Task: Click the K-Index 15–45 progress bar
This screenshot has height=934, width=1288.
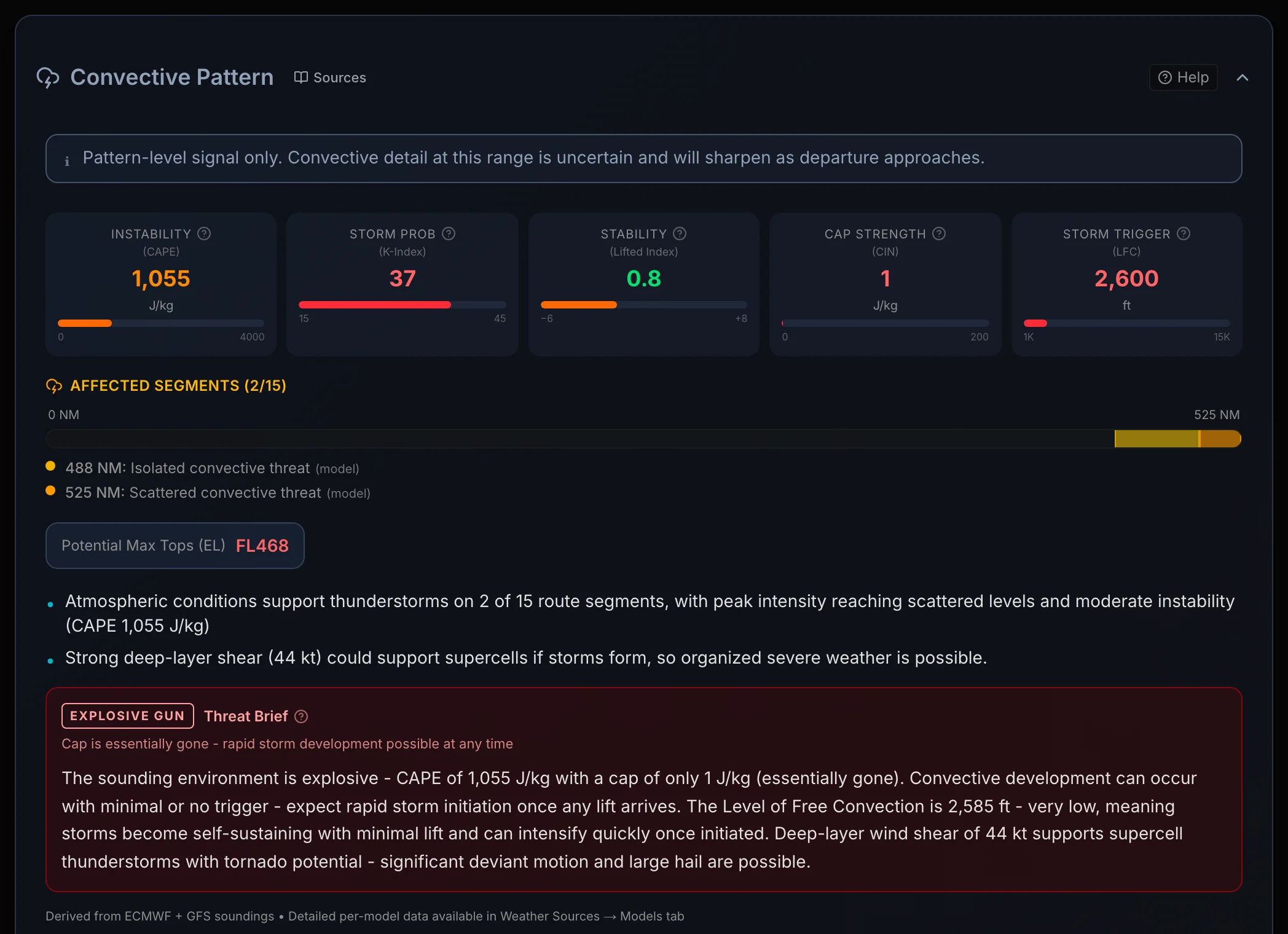Action: click(x=402, y=305)
